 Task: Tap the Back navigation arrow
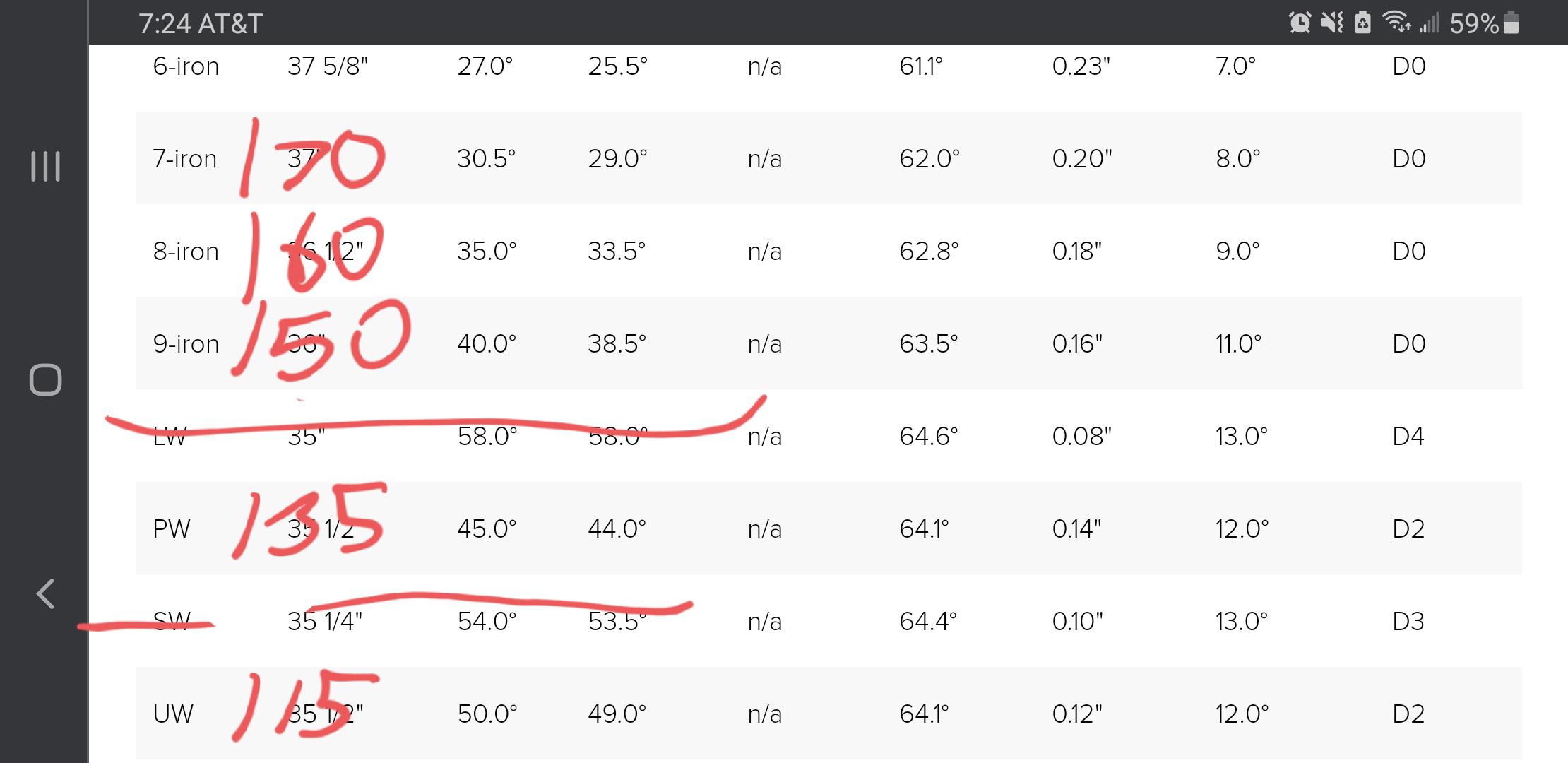pos(44,593)
